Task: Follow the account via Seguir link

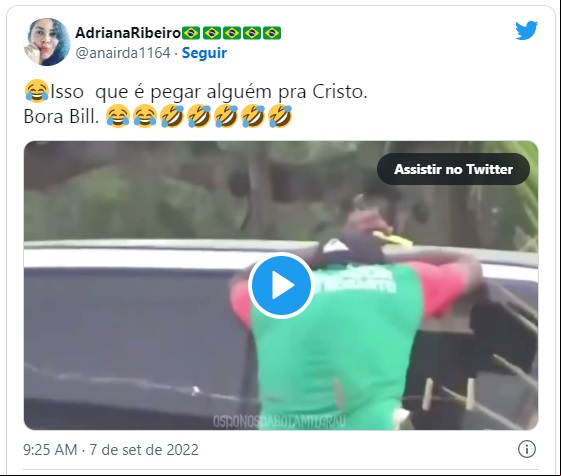Action: point(204,53)
